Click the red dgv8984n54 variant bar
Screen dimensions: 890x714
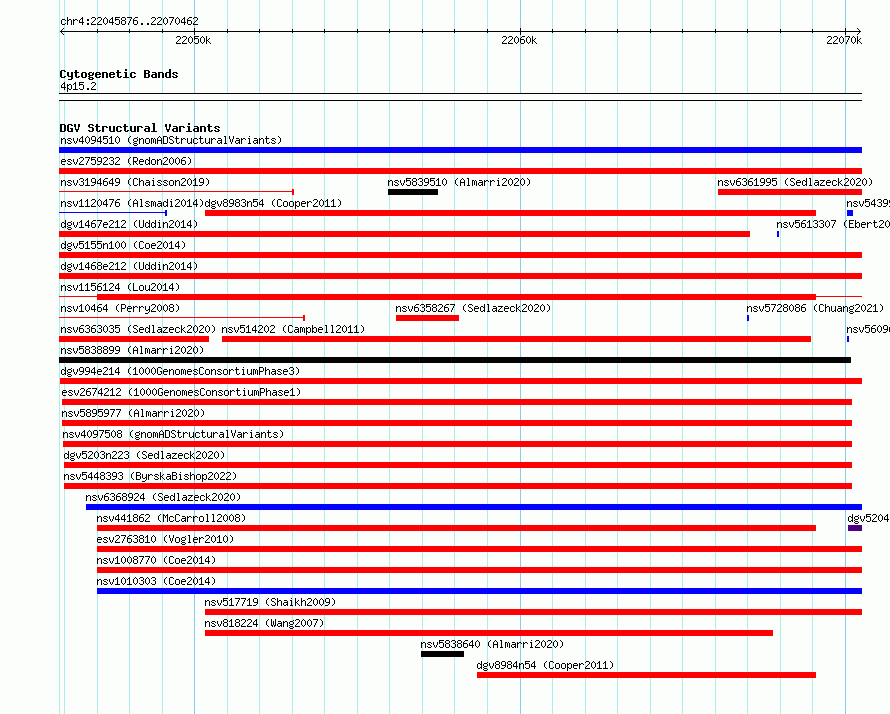[646, 675]
